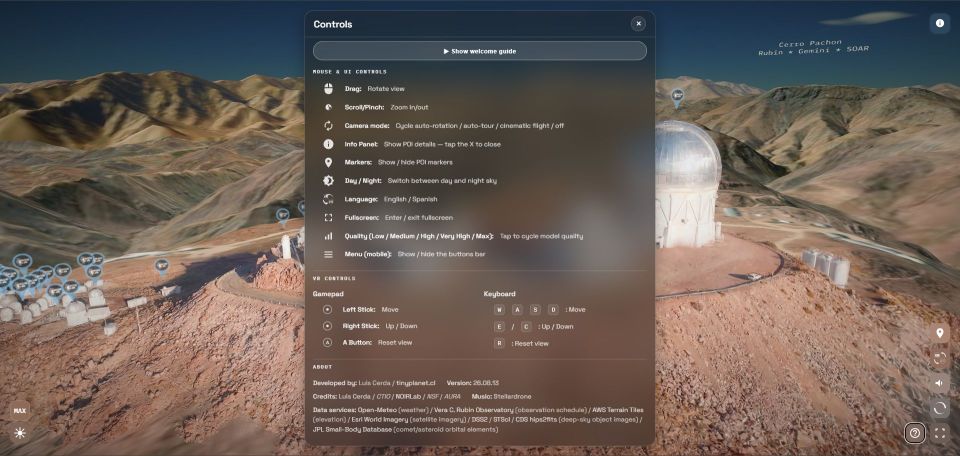The width and height of the screenshot is (960, 456).
Task: Open the NOIRLab credit link
Action: click(408, 397)
